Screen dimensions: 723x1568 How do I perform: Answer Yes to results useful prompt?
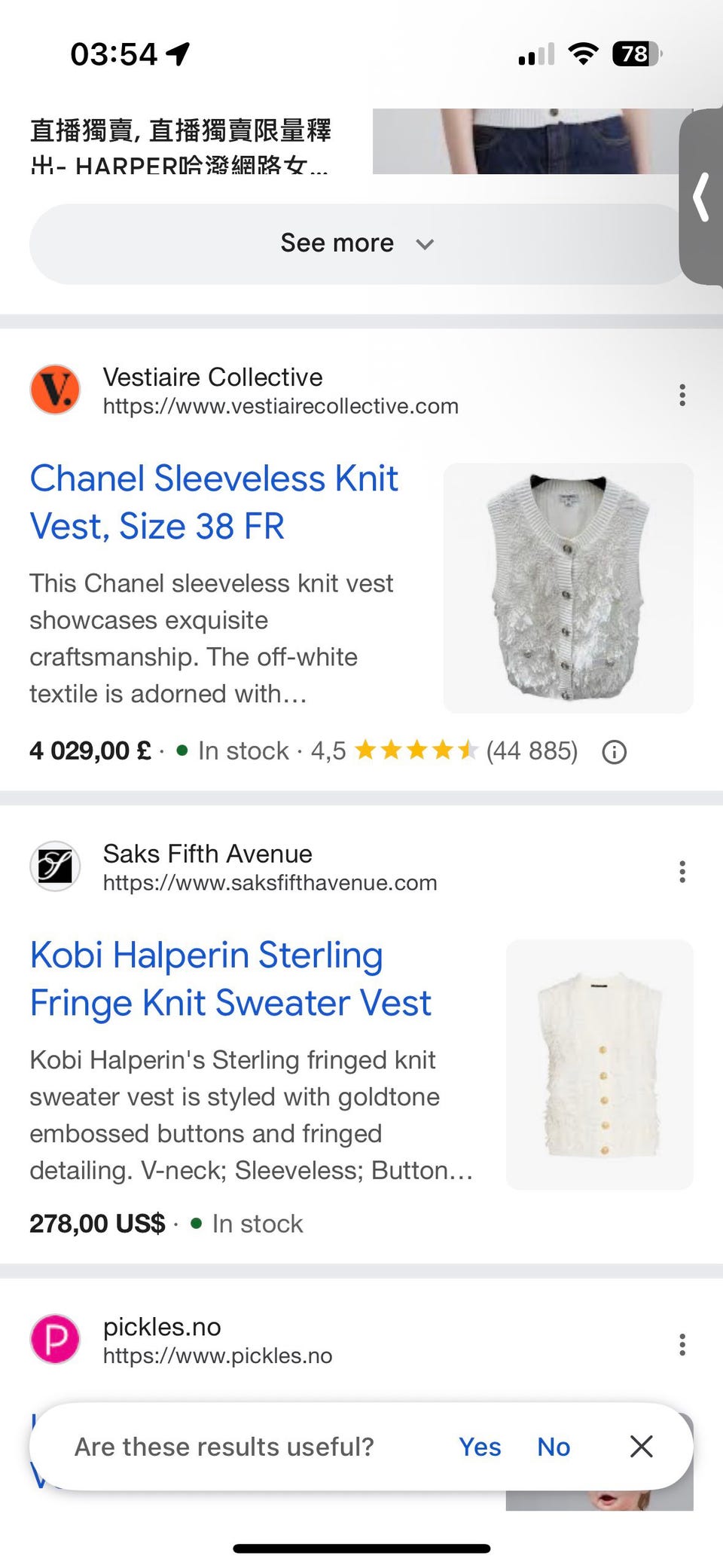point(480,1447)
